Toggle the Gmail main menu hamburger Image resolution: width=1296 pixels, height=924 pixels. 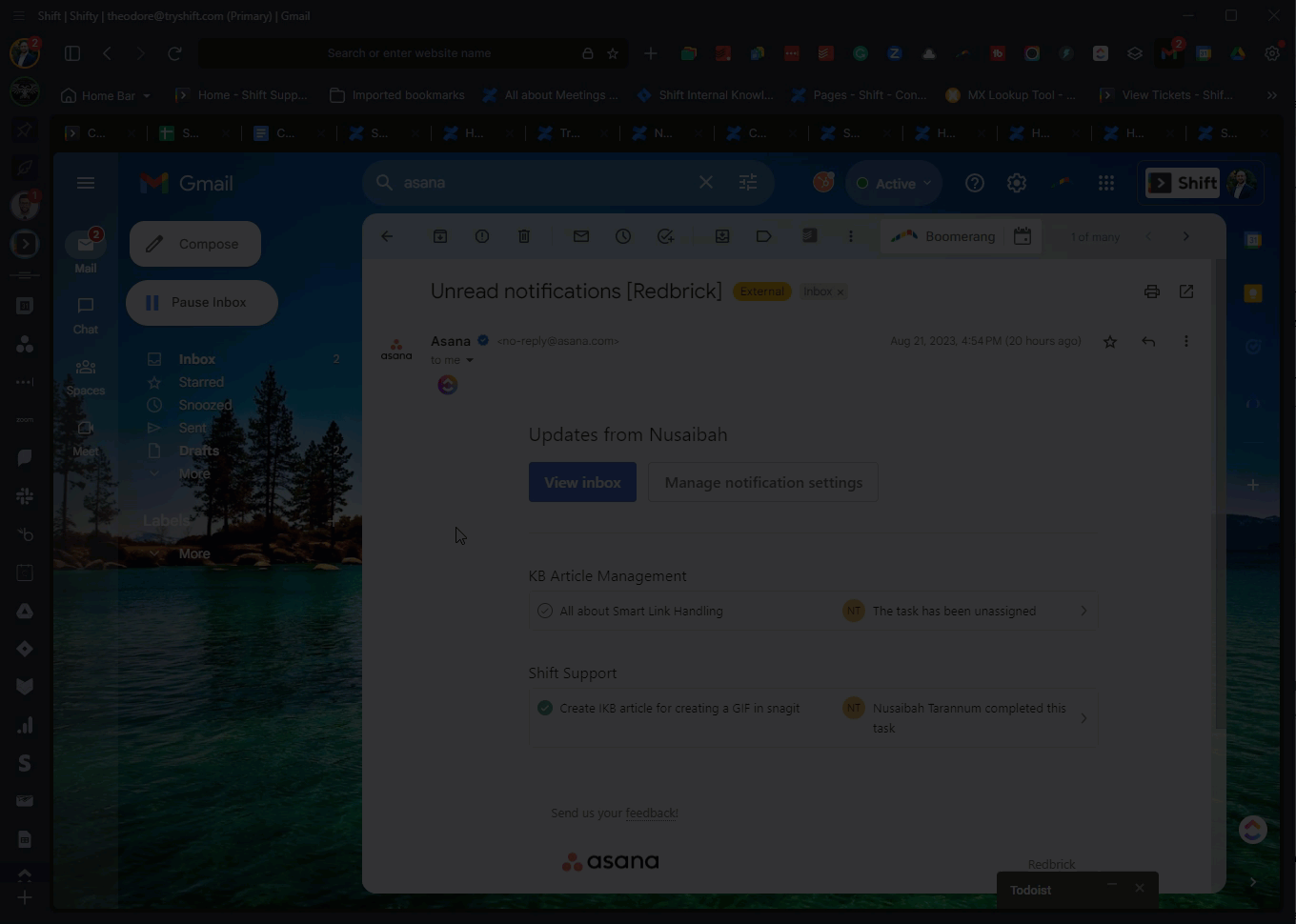[x=86, y=183]
